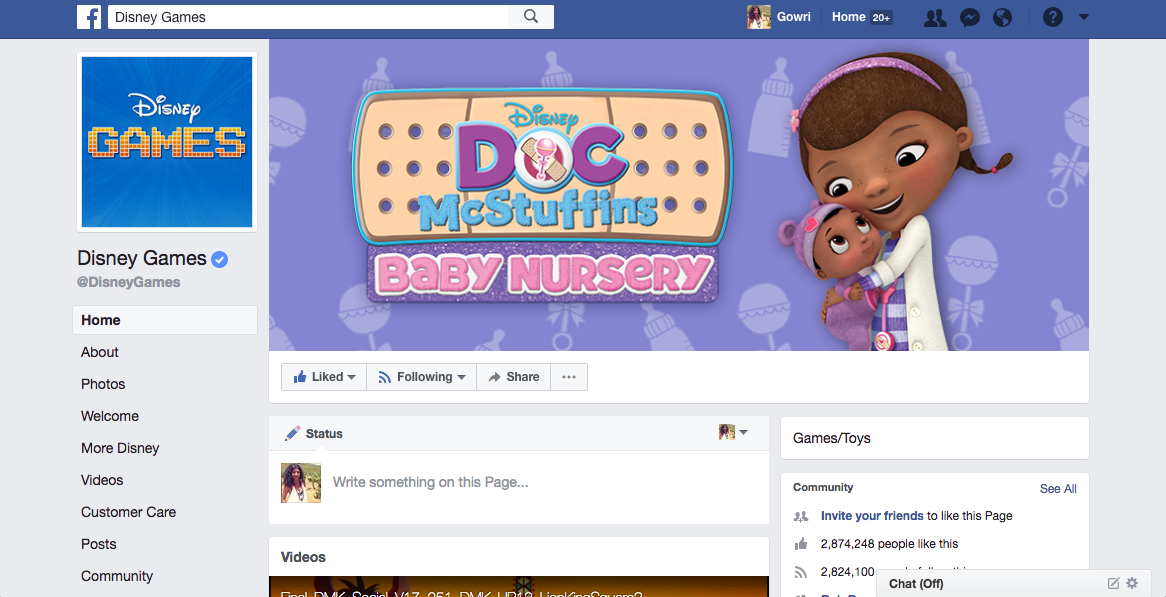The height and width of the screenshot is (597, 1166).
Task: Open the Disney Games profile picture
Action: coord(167,141)
